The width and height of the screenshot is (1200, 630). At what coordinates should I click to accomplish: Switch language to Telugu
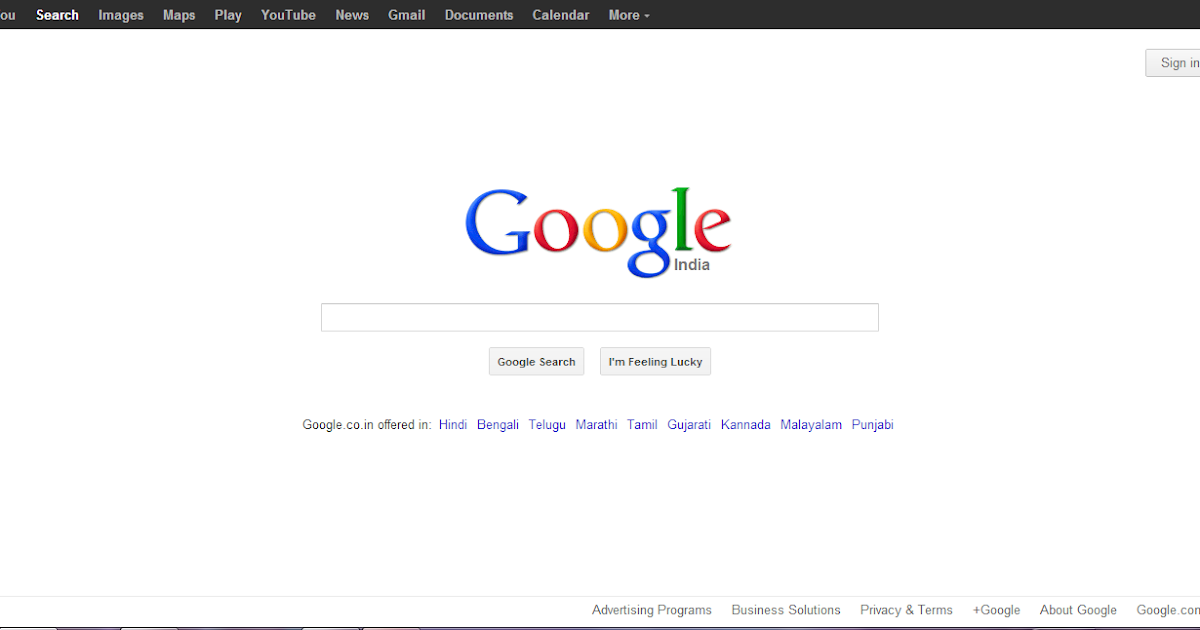click(547, 425)
